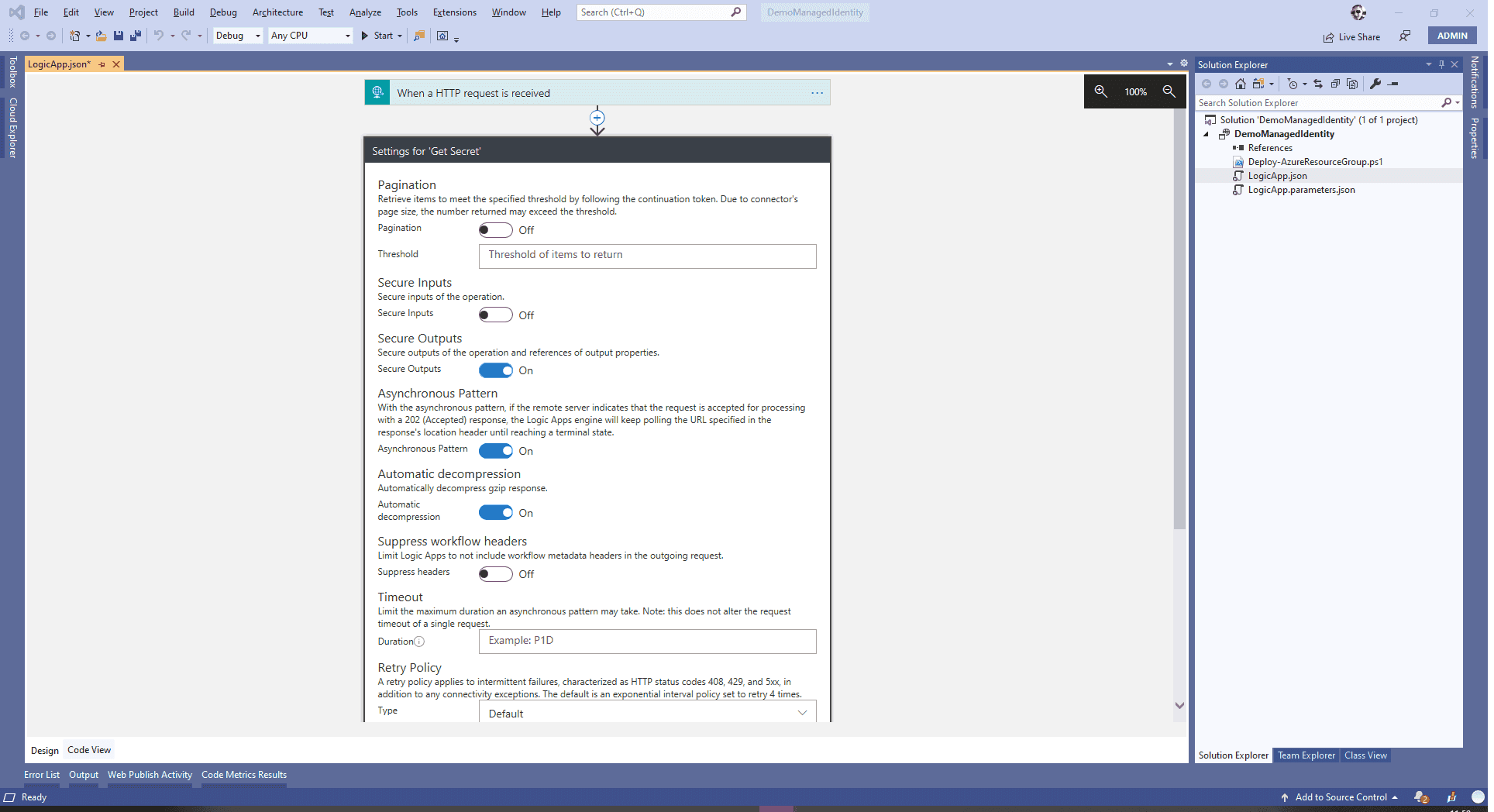Click the New Project toolbar icon
The height and width of the screenshot is (812, 1494).
[75, 36]
